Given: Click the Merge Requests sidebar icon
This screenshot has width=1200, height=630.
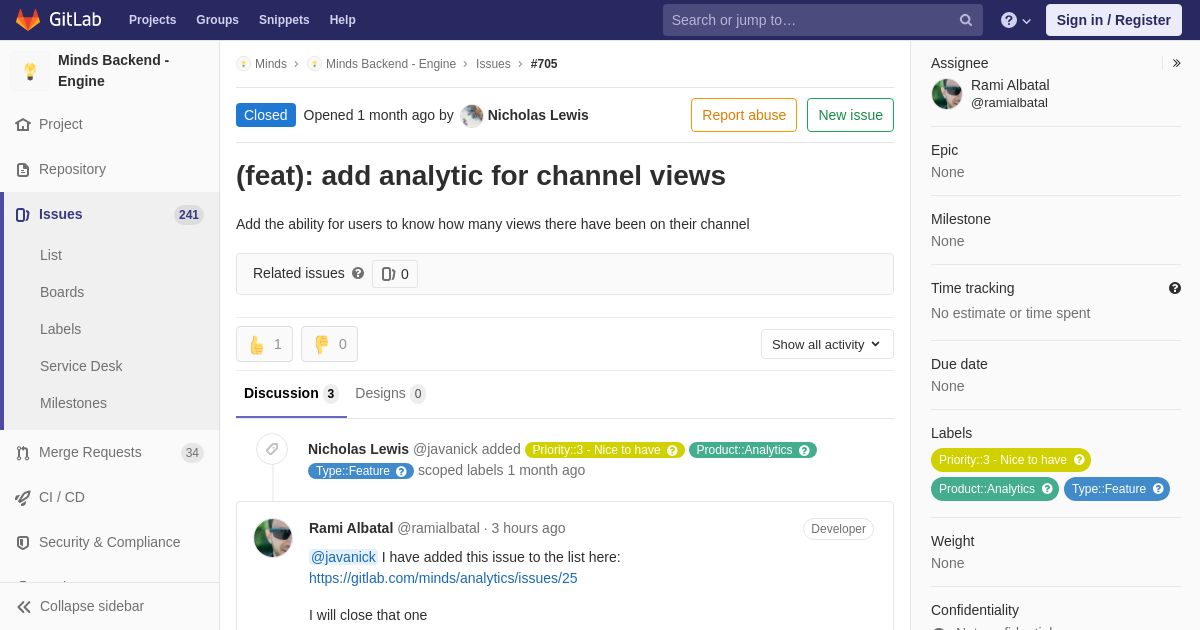Looking at the screenshot, I should point(23,453).
